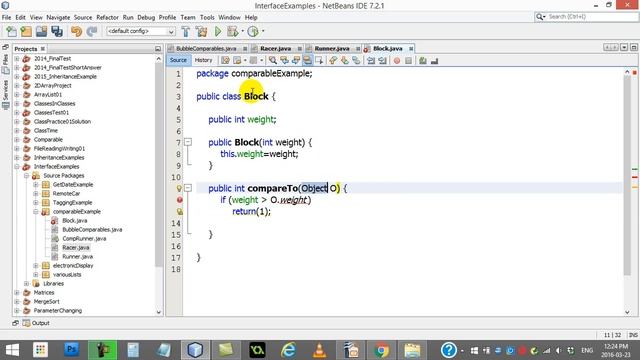The image size is (640, 360).
Task: Click the Find Selection magnifier icon in the editor toolbar
Action: click(273, 60)
